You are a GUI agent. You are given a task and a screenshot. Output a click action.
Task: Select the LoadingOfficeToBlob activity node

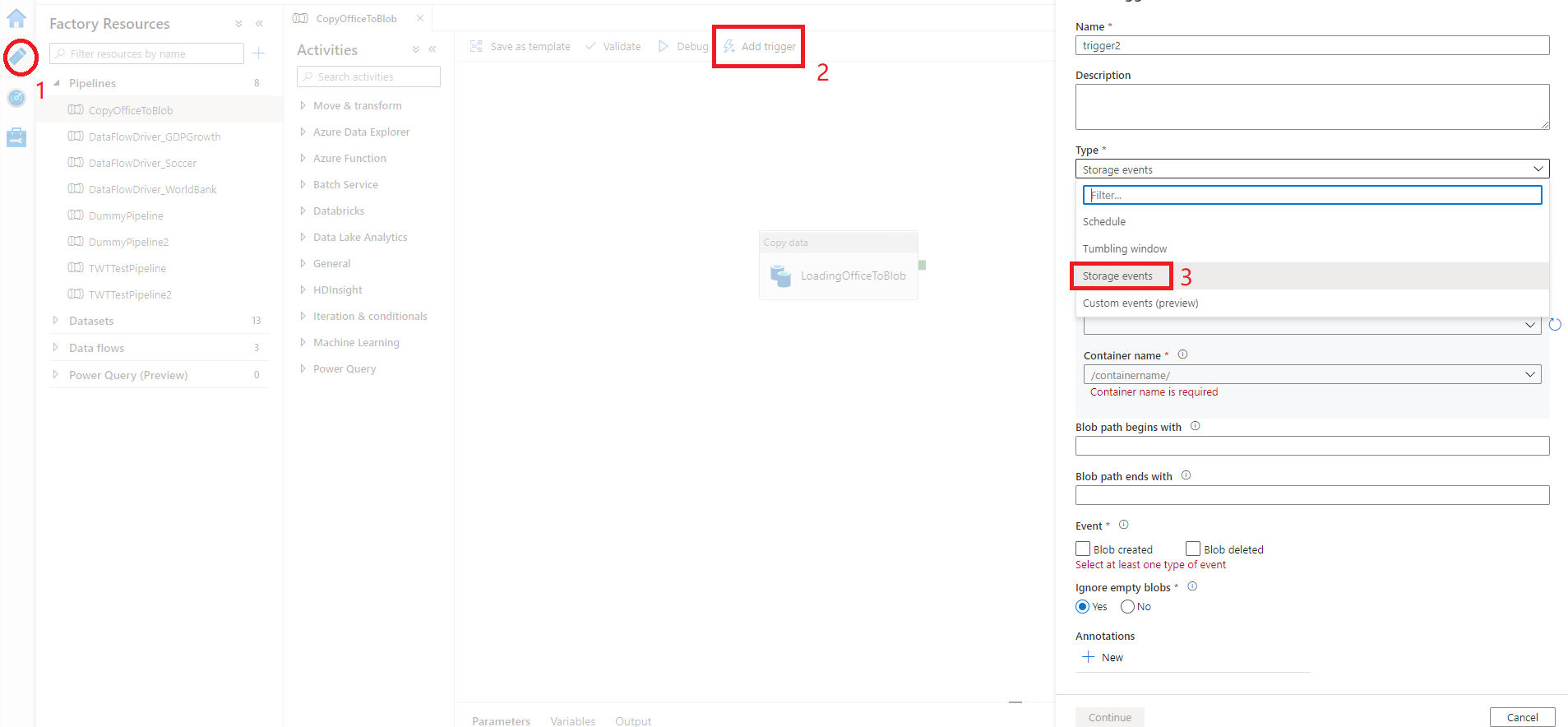[x=839, y=266]
